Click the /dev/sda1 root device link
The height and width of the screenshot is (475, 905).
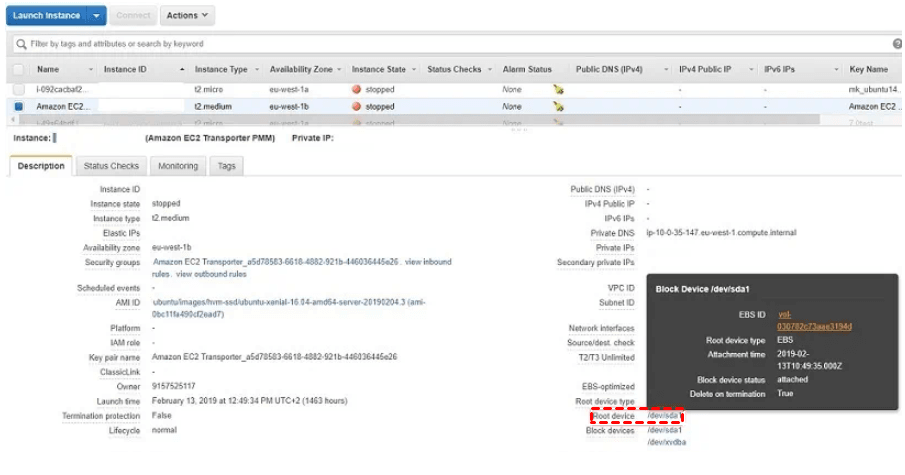[x=664, y=416]
